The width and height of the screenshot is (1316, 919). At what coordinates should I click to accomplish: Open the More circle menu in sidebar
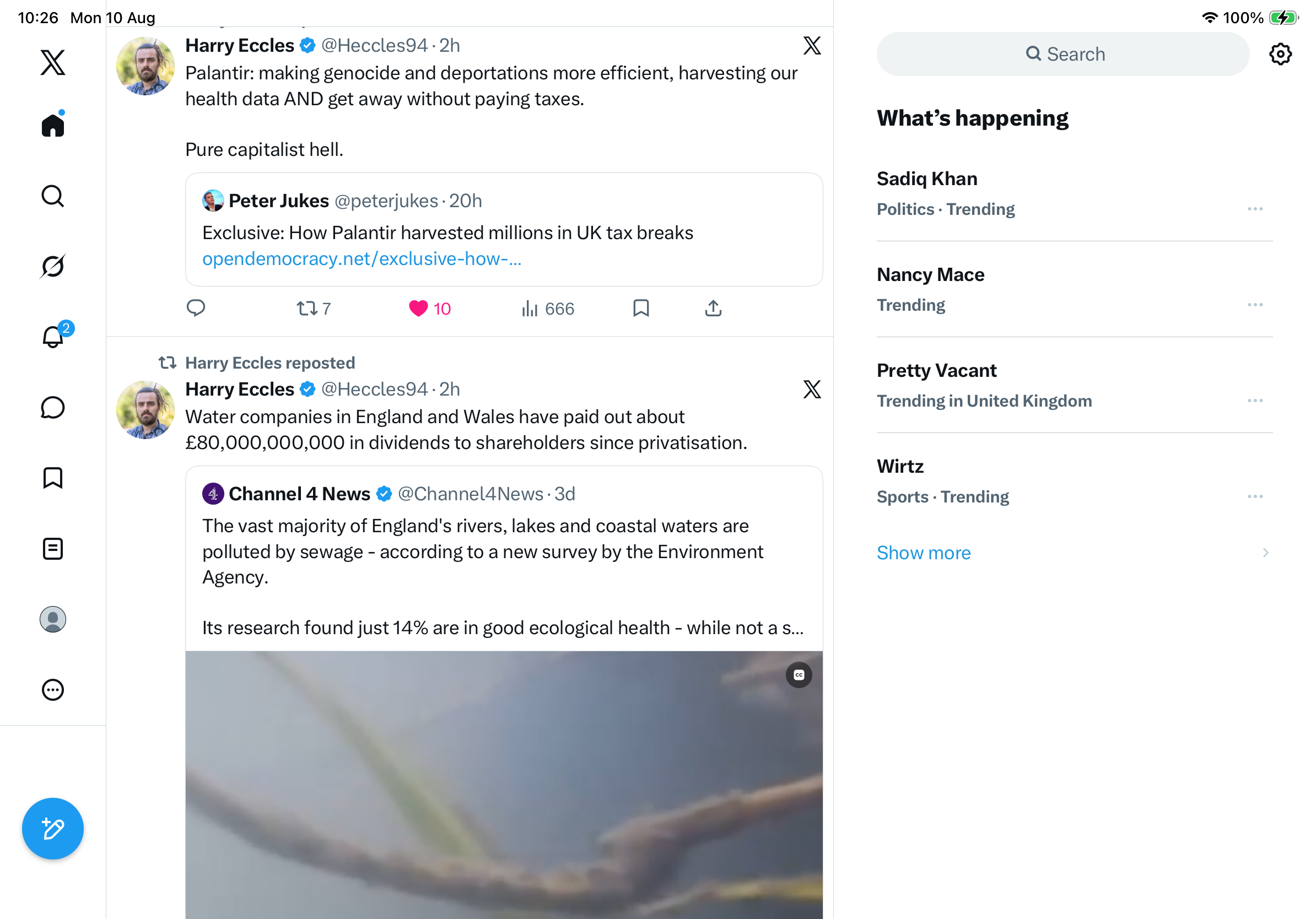coord(53,689)
